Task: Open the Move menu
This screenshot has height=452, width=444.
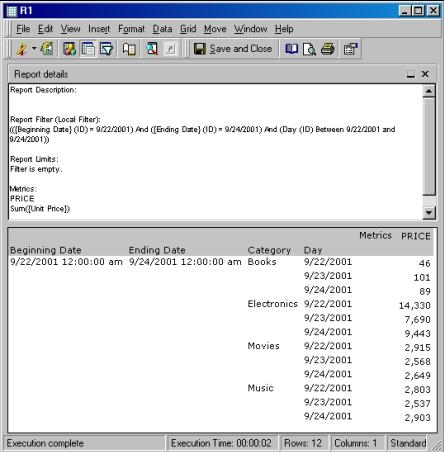Action: tap(215, 29)
